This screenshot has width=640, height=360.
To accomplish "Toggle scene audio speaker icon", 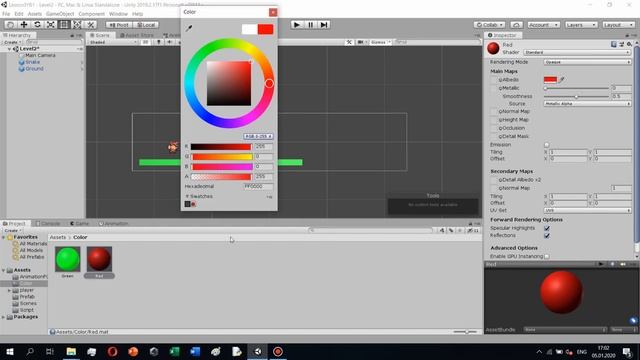I will (x=169, y=42).
